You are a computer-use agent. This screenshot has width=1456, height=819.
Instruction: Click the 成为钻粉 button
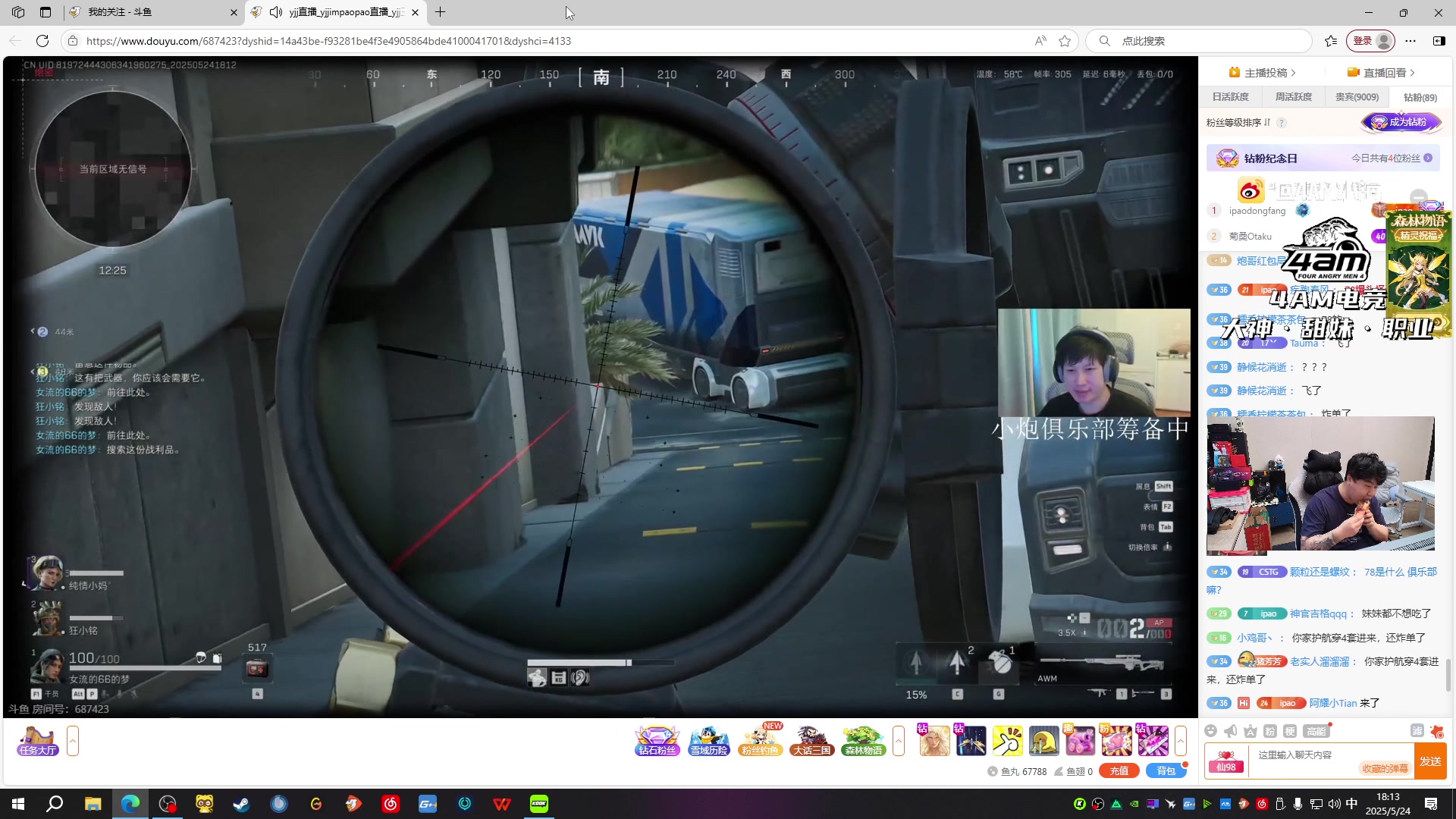(1401, 122)
